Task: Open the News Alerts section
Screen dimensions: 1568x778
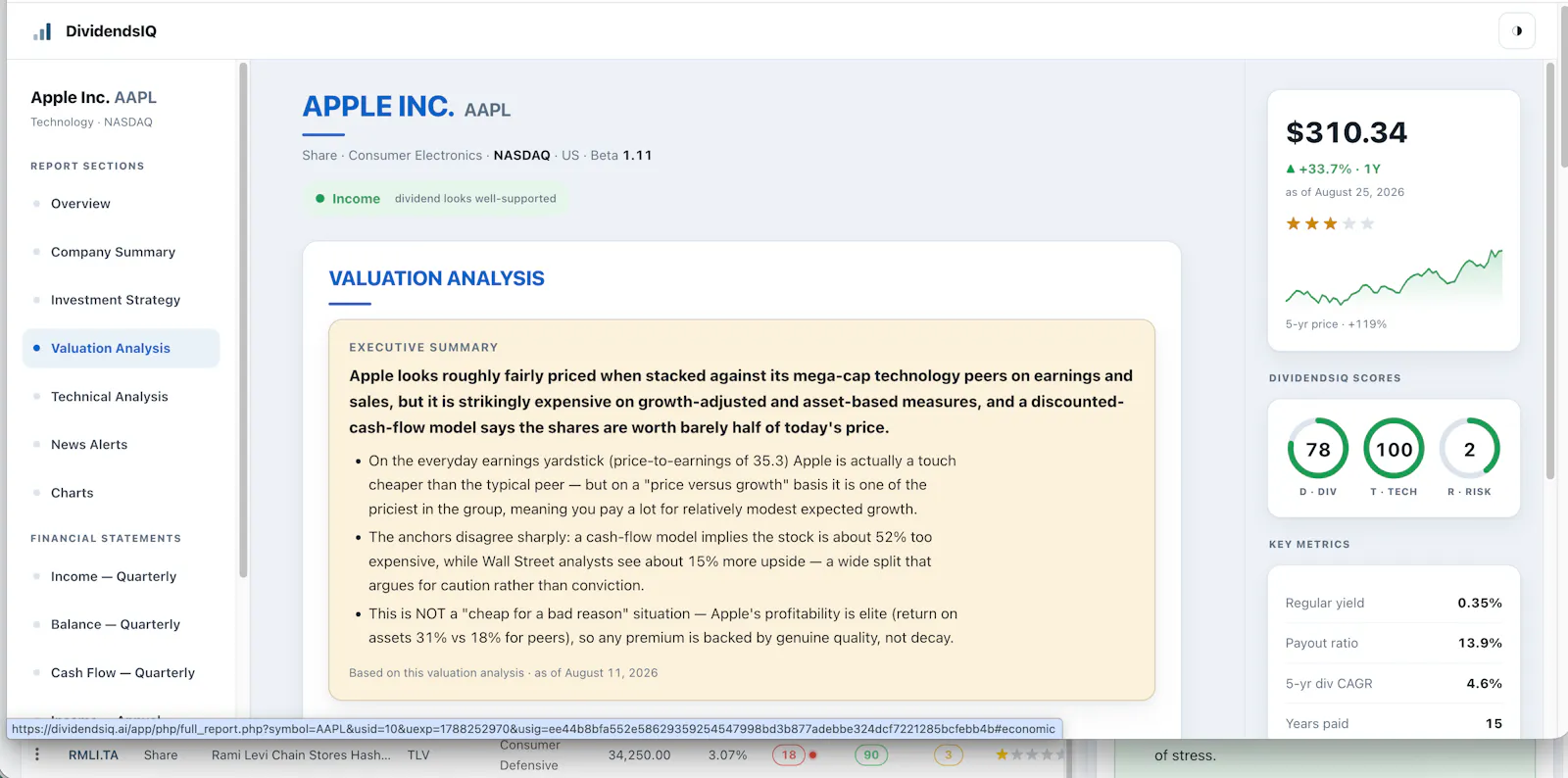Action: pyautogui.click(x=89, y=445)
